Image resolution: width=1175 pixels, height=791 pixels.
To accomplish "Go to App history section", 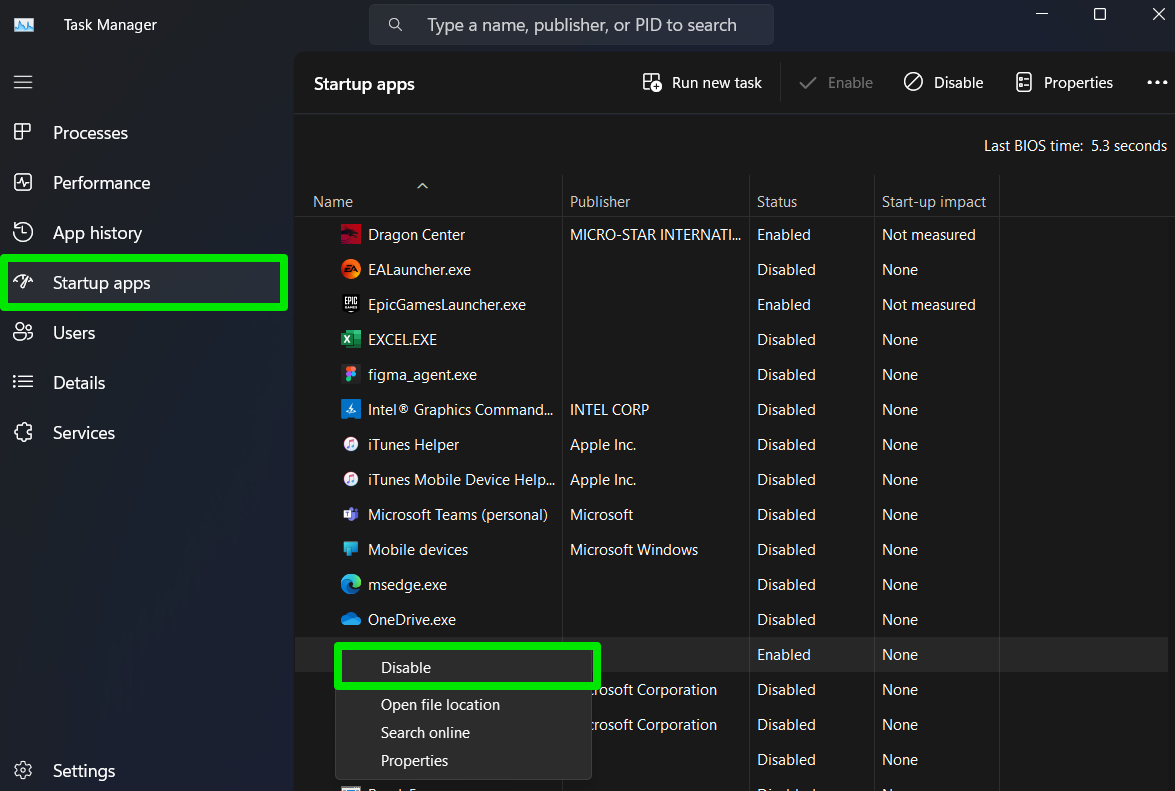I will (97, 233).
